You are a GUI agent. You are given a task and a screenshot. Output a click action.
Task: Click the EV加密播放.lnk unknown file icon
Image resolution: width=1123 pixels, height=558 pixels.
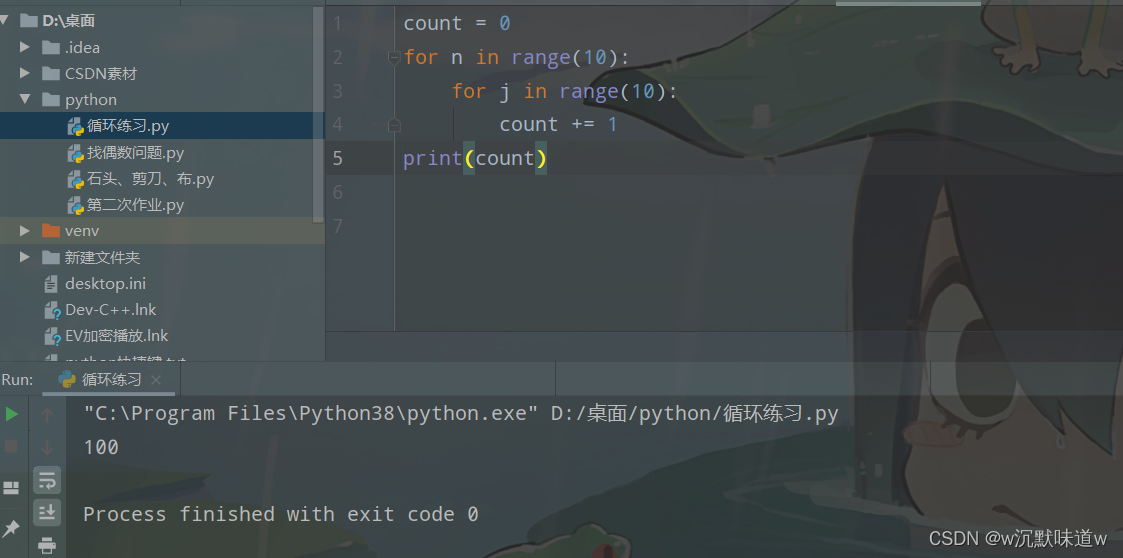[x=52, y=336]
